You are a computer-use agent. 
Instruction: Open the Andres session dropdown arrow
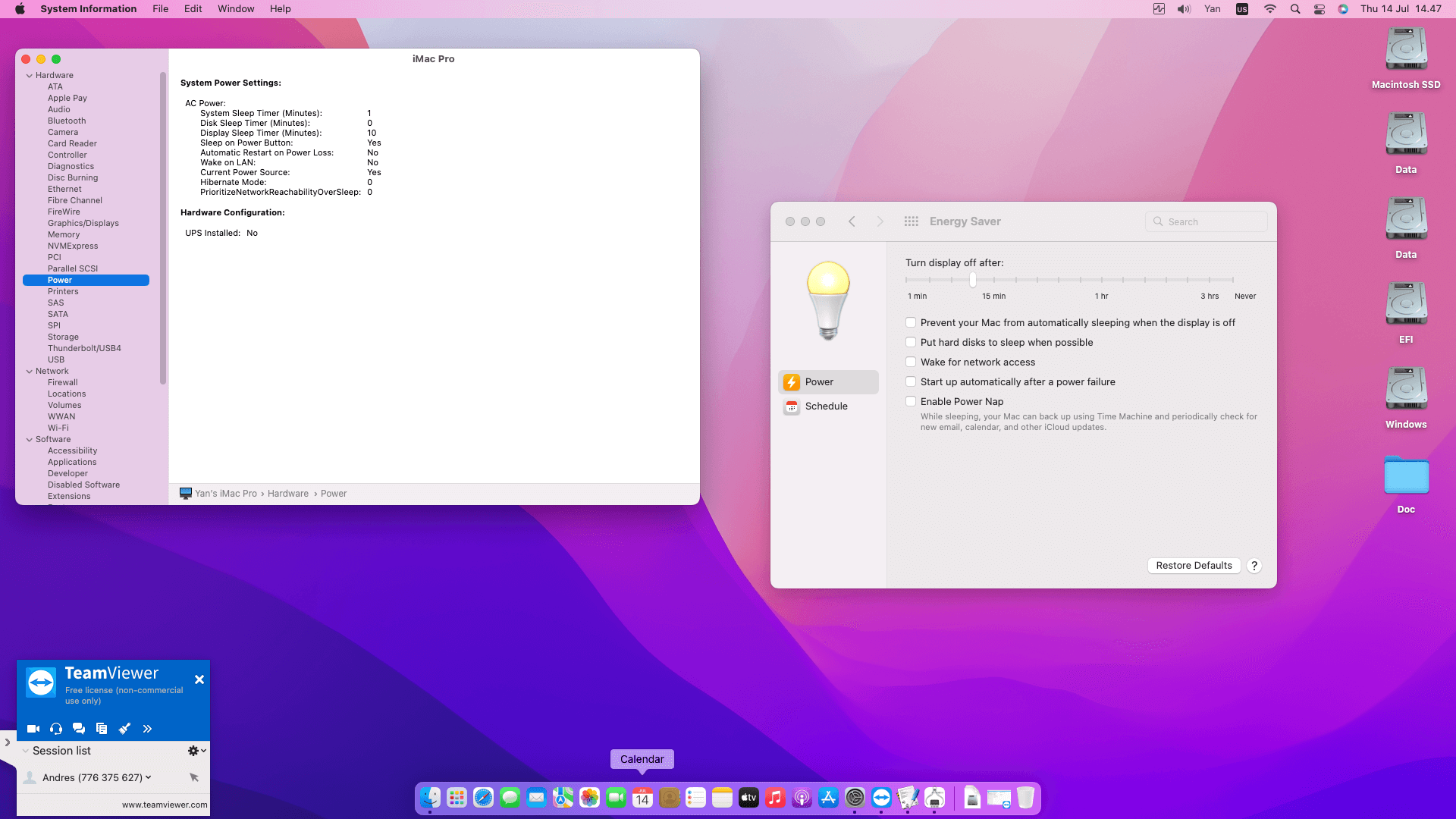(x=148, y=777)
